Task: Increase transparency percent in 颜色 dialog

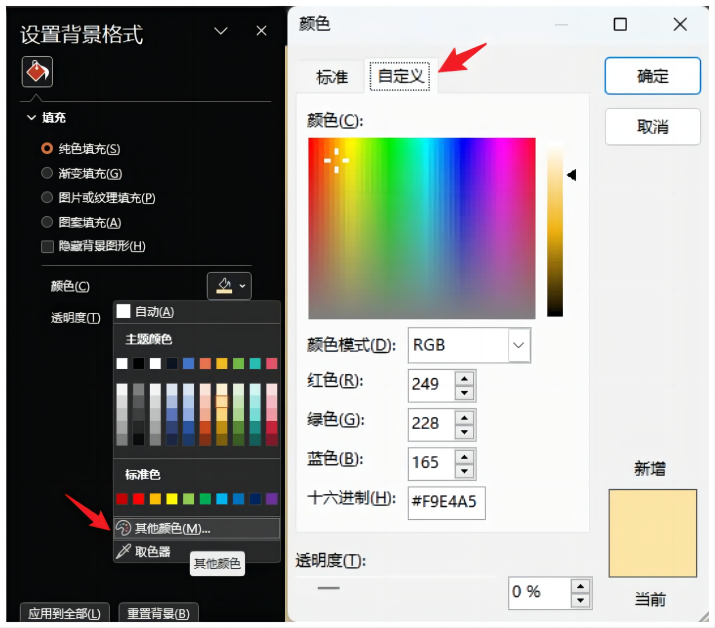Action: point(580,586)
